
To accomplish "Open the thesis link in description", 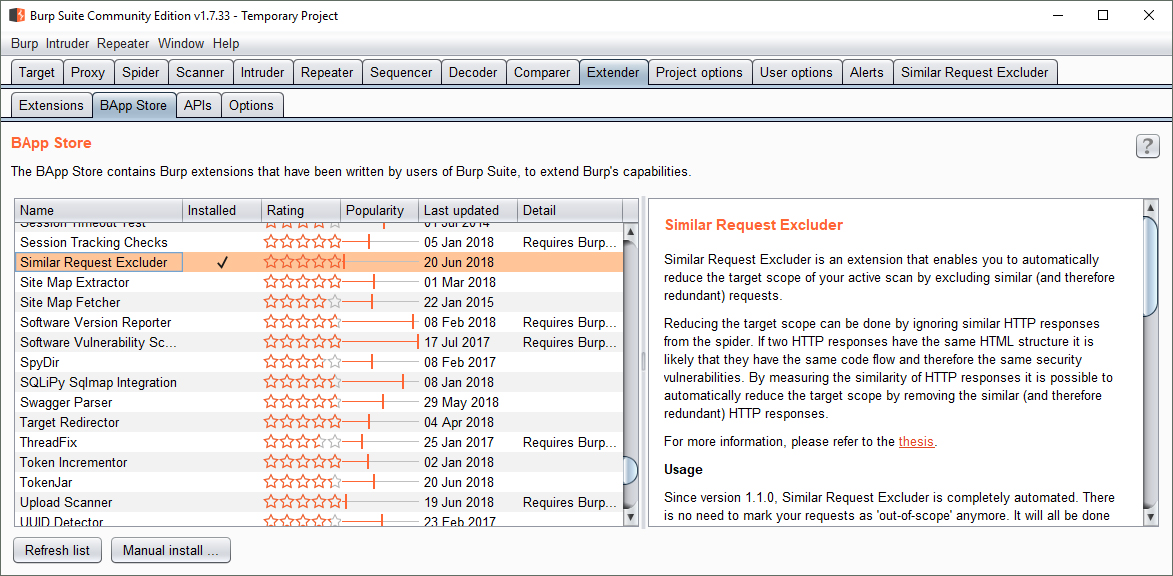I will tap(916, 441).
